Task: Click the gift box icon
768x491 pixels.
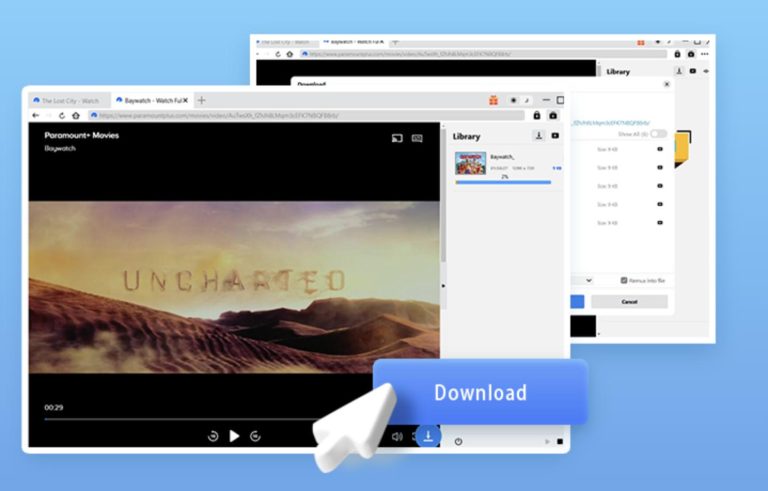Action: pos(493,100)
